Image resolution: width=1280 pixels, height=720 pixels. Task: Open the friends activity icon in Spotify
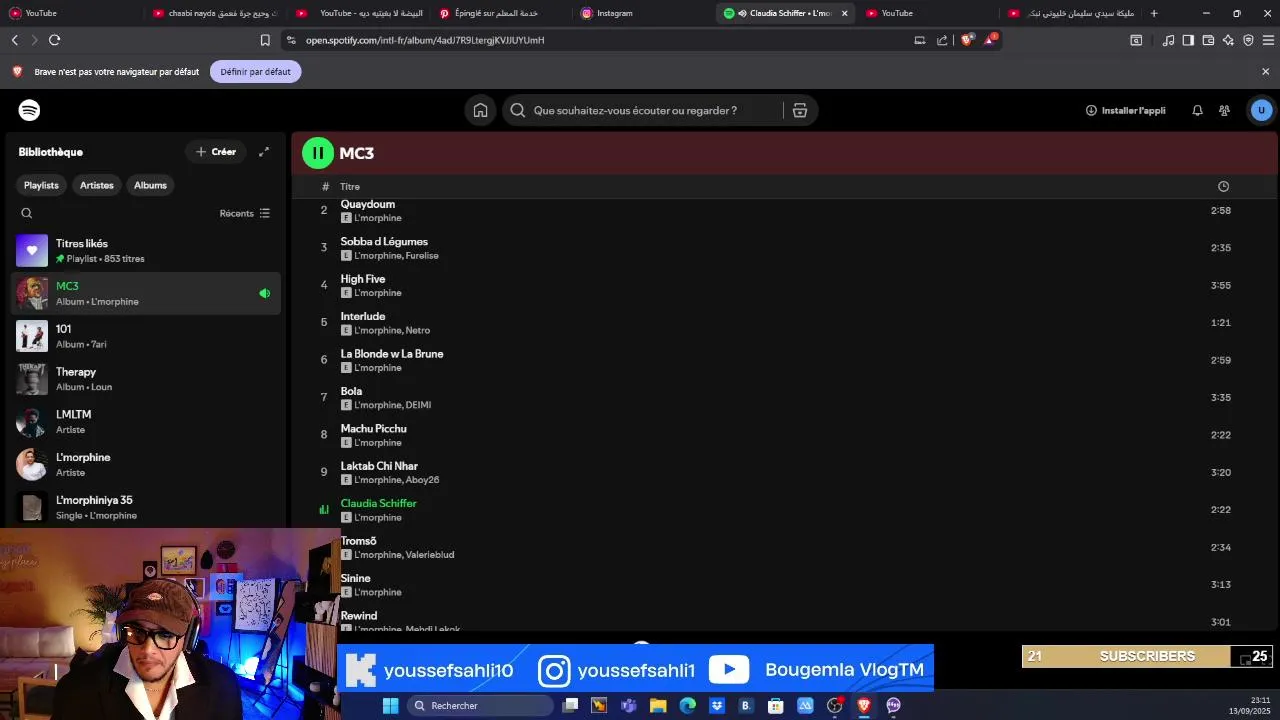pyautogui.click(x=1224, y=110)
